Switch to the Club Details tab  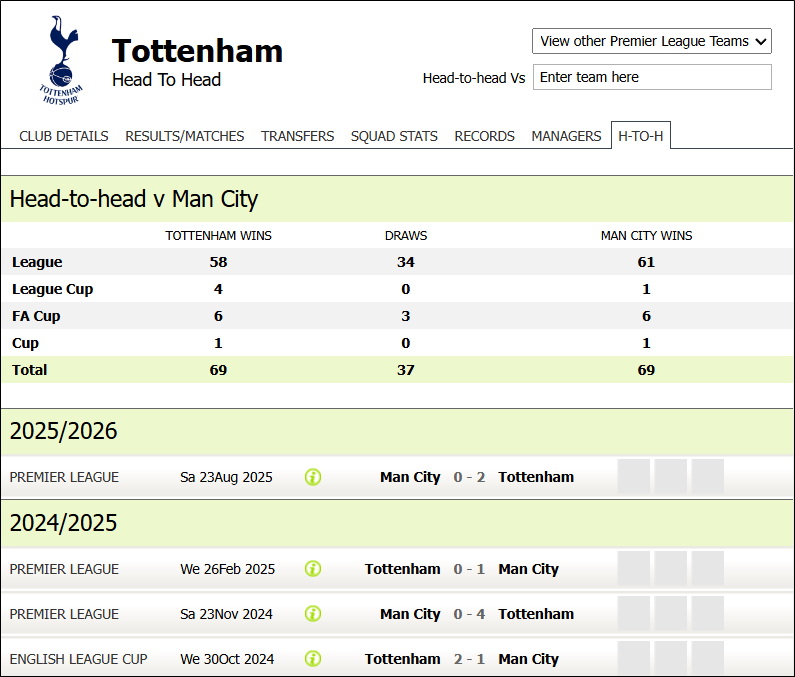click(x=64, y=136)
